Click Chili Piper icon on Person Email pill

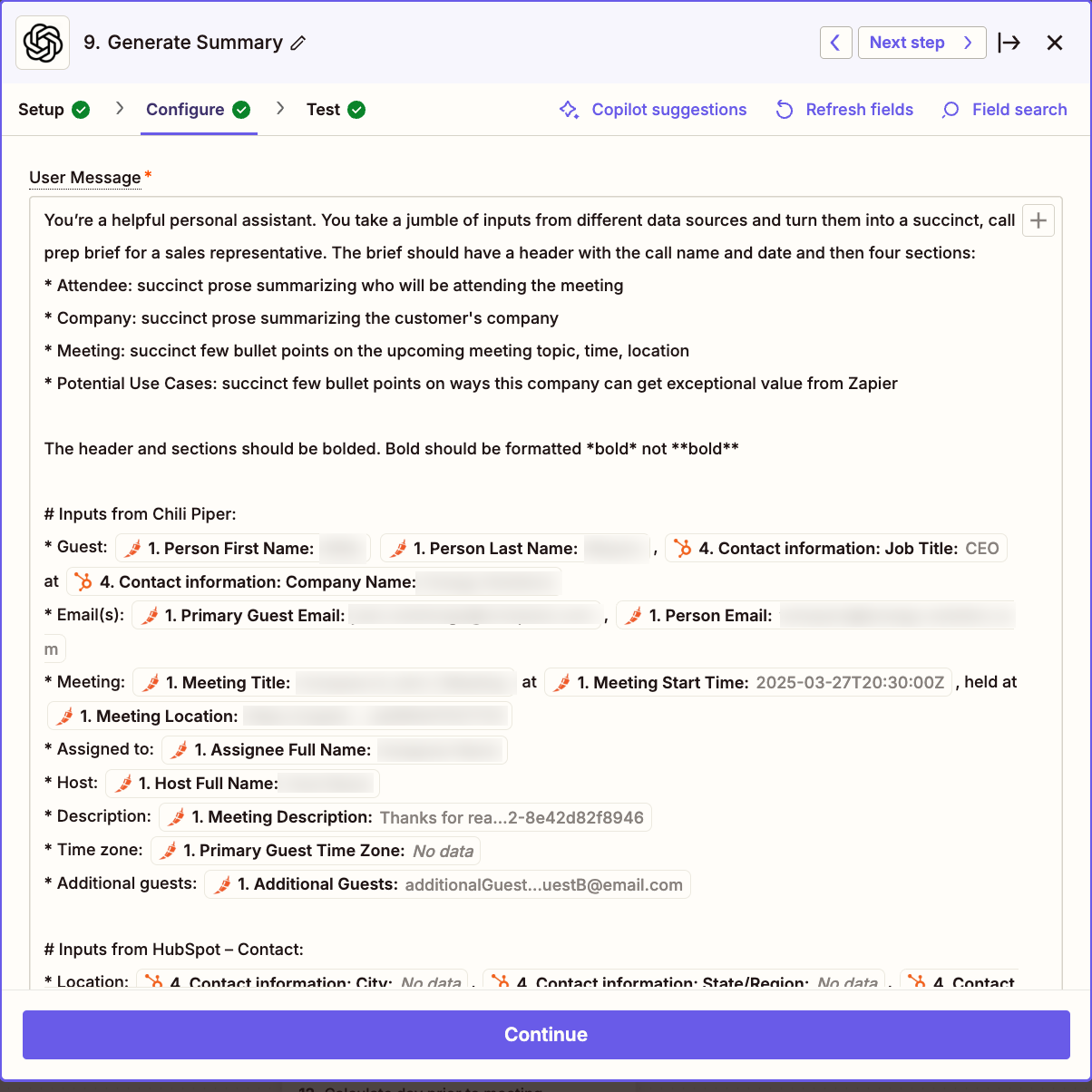coord(632,615)
